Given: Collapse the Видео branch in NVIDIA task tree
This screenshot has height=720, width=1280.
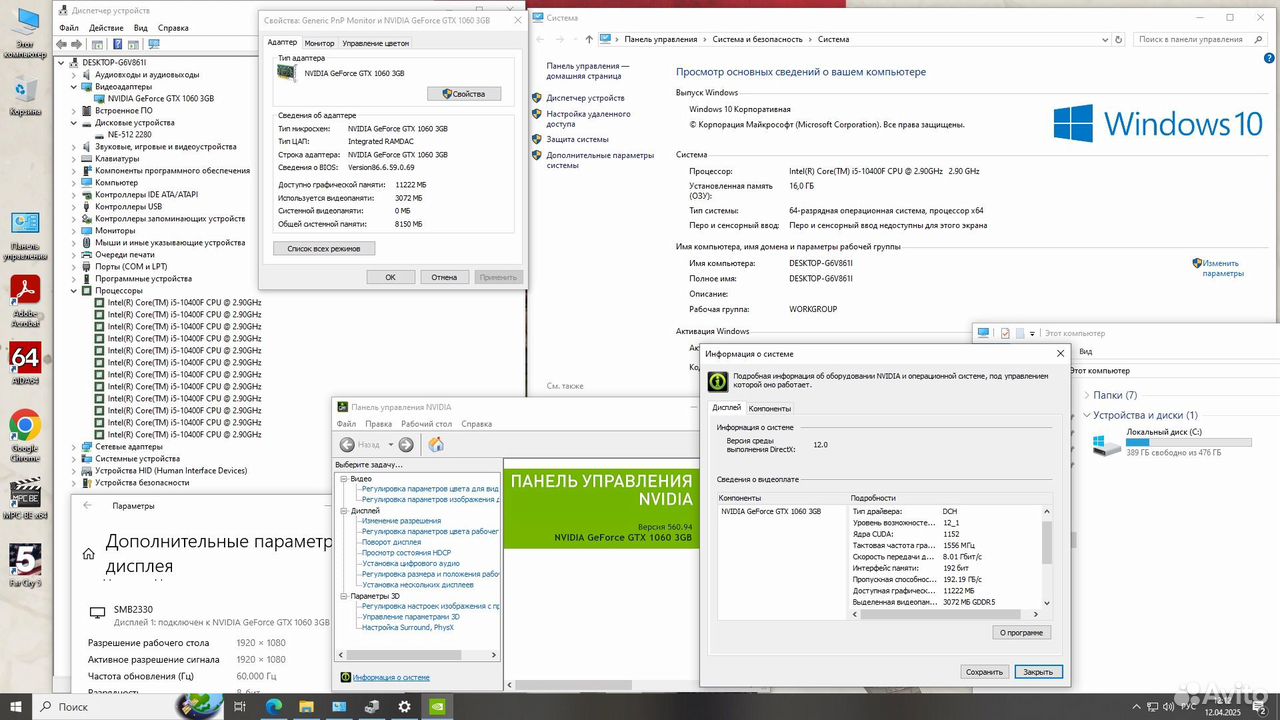Looking at the screenshot, I should [x=344, y=479].
